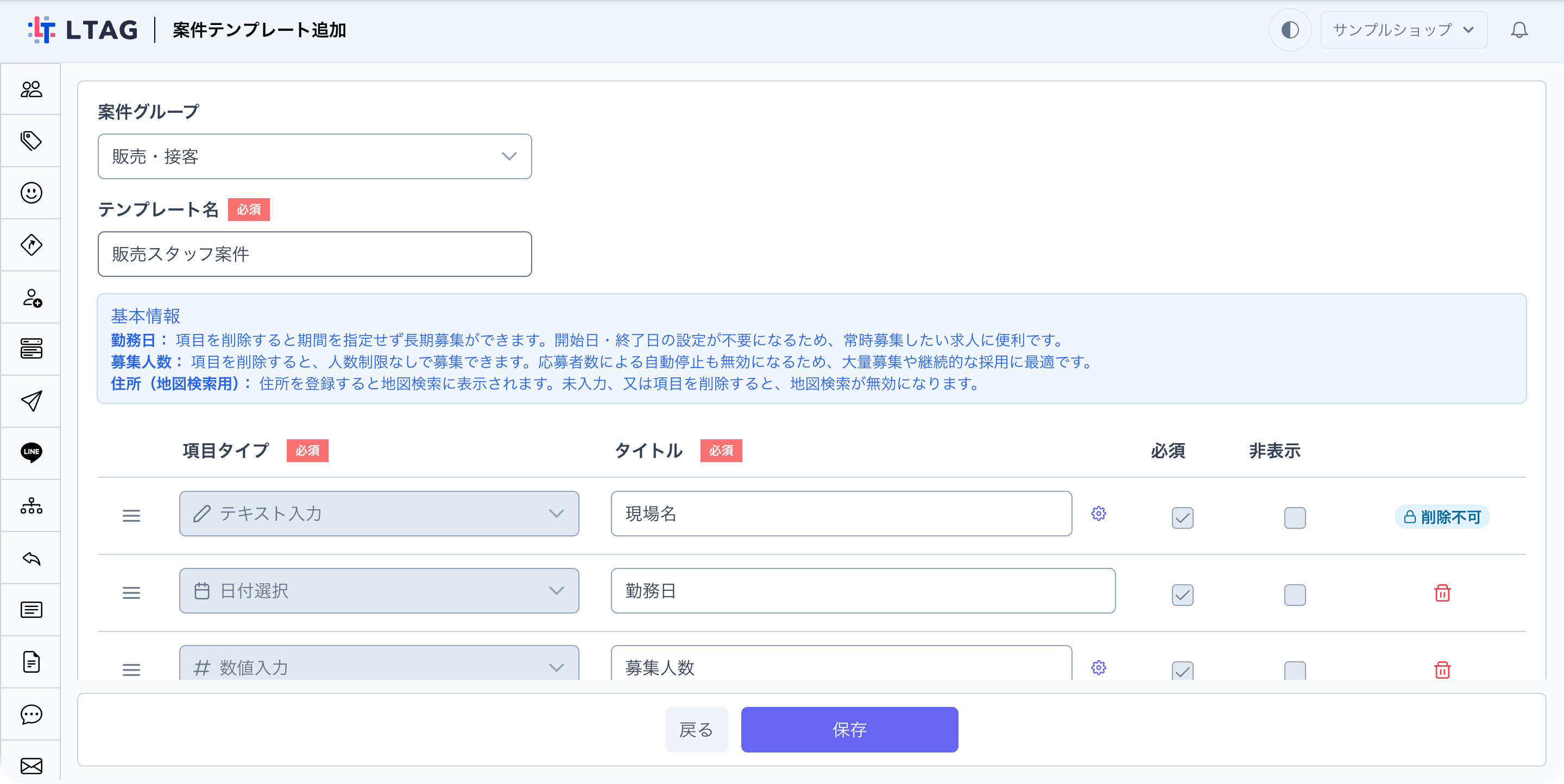Toggle 非表示 checkbox for 勤務日
1564x784 pixels.
[x=1295, y=595]
